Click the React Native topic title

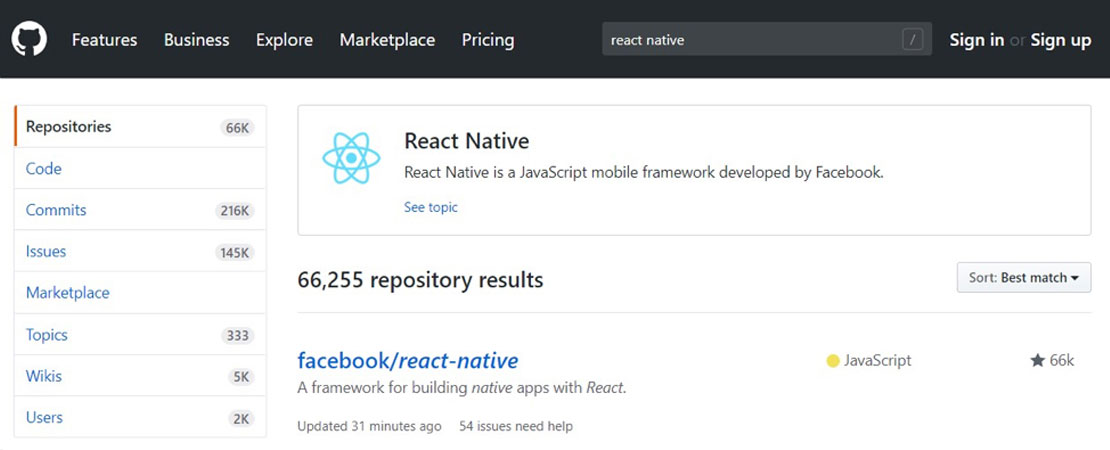pos(467,141)
